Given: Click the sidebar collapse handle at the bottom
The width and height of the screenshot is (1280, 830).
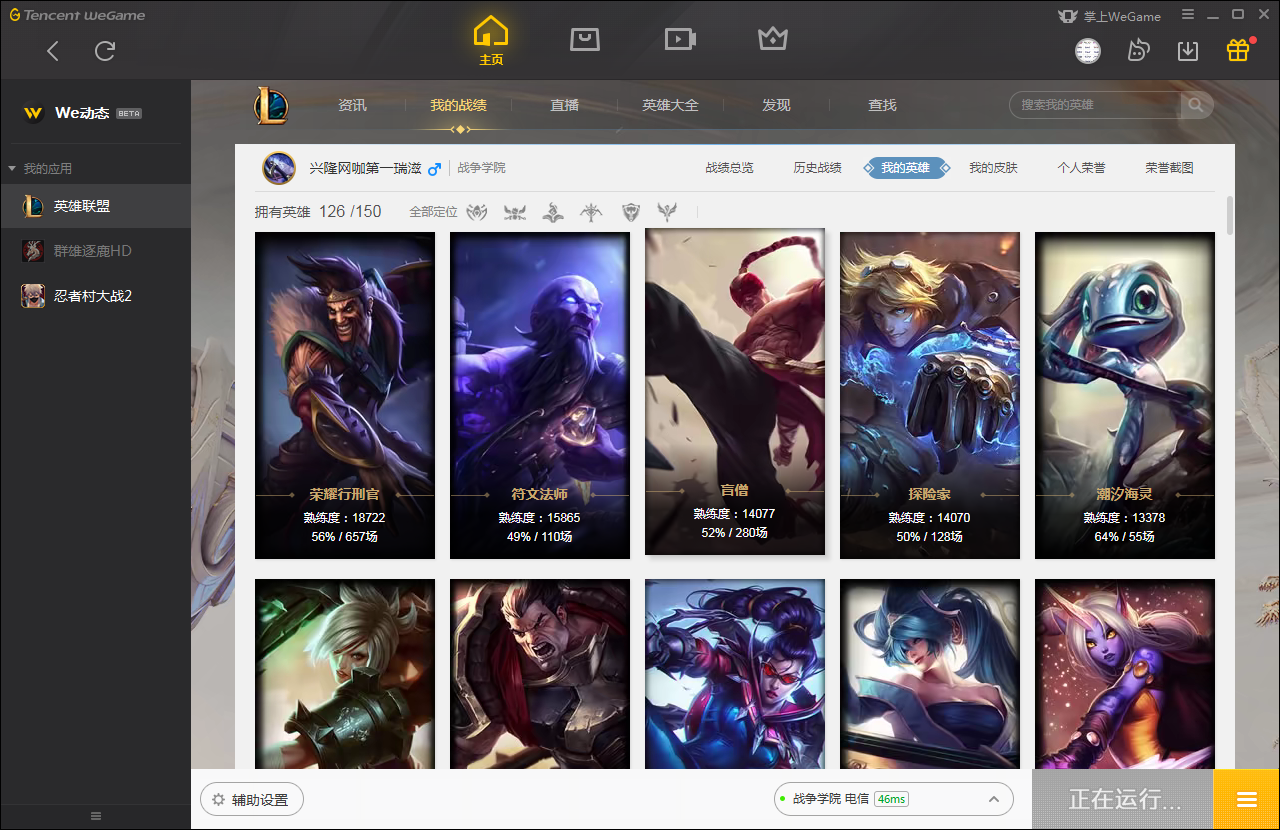Looking at the screenshot, I should (x=96, y=816).
